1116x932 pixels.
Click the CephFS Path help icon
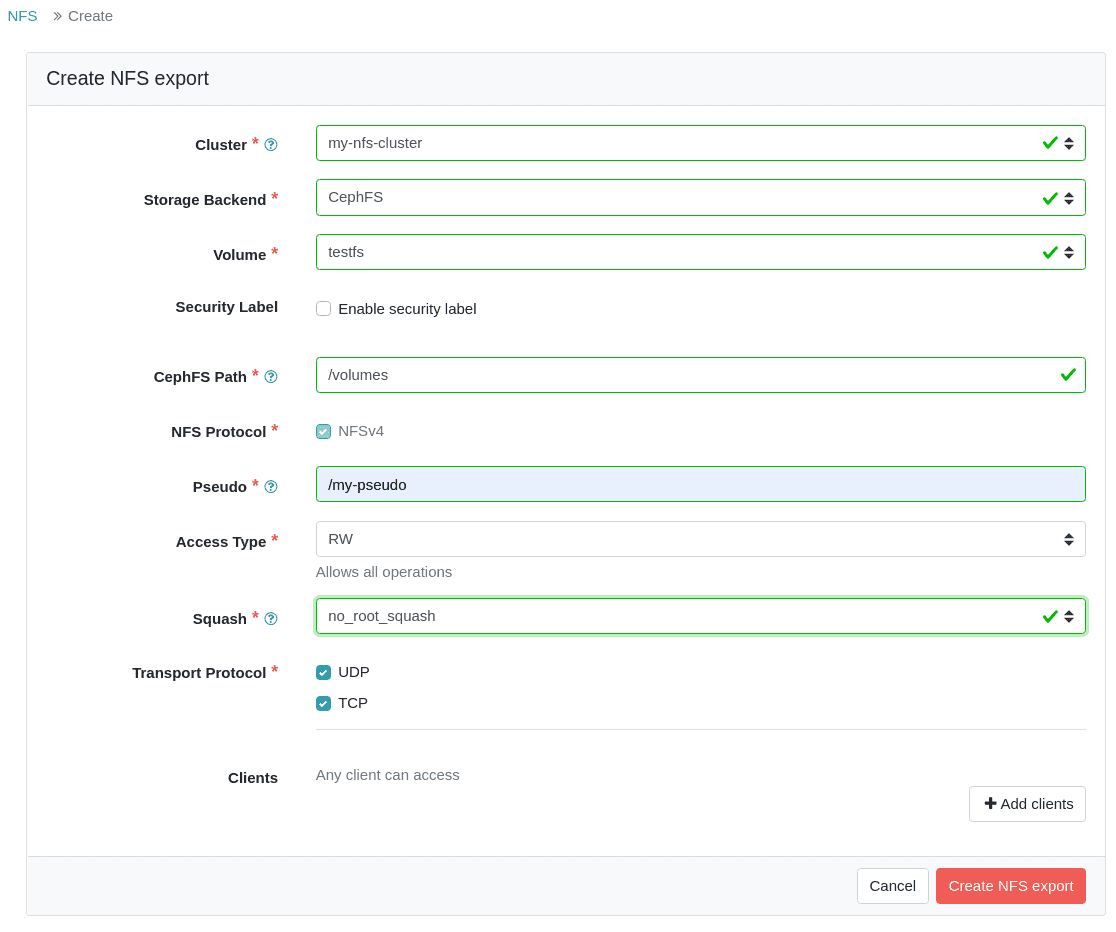271,377
